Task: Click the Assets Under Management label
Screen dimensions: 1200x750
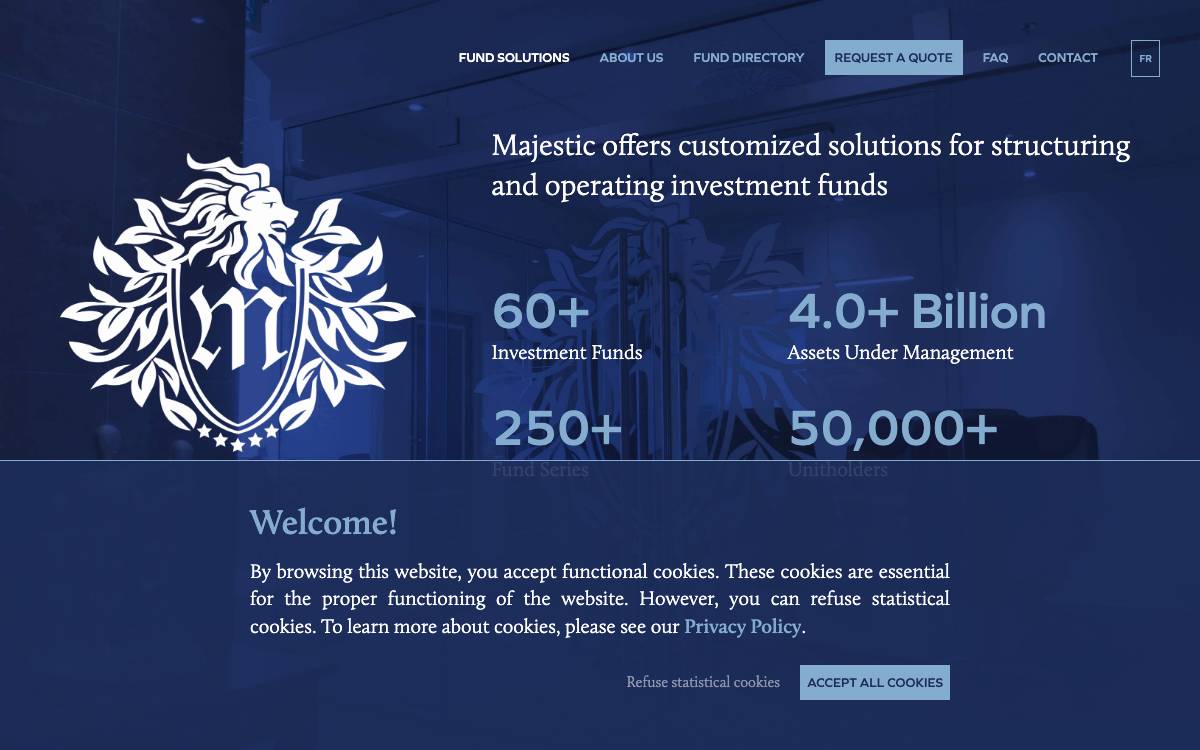Action: click(900, 353)
